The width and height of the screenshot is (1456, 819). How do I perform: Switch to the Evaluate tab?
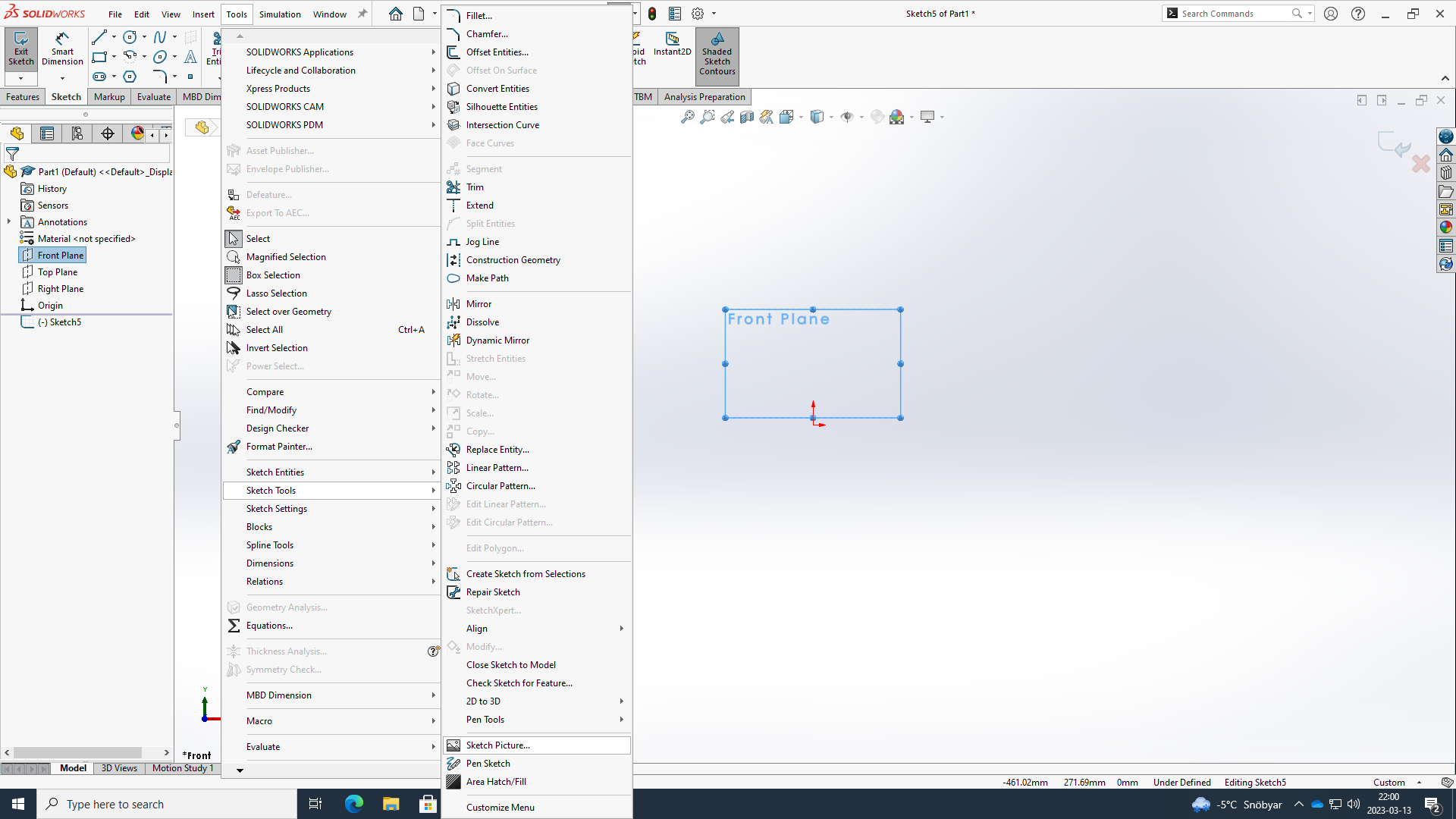pos(153,97)
